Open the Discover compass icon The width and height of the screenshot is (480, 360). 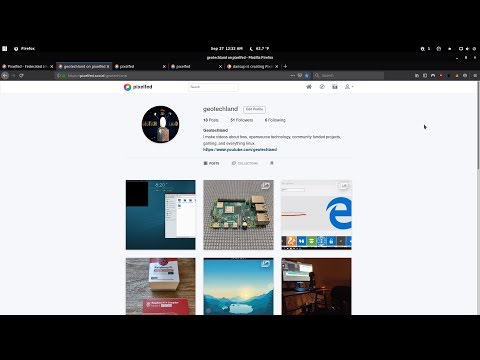tap(322, 87)
